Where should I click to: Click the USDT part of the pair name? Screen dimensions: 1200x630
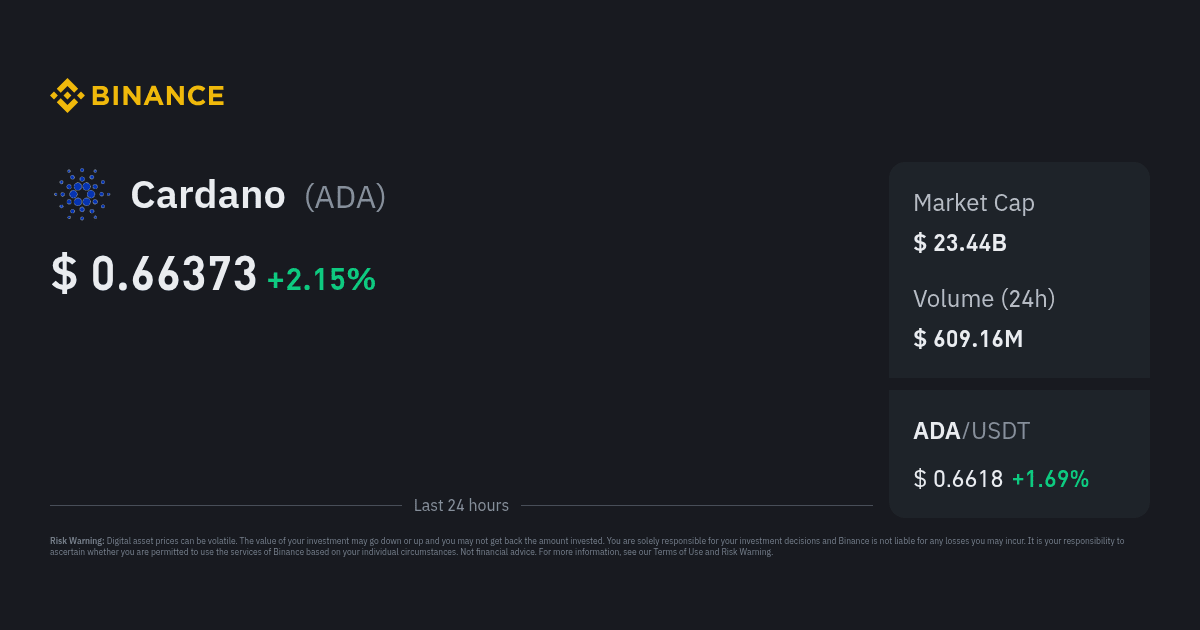point(1001,431)
